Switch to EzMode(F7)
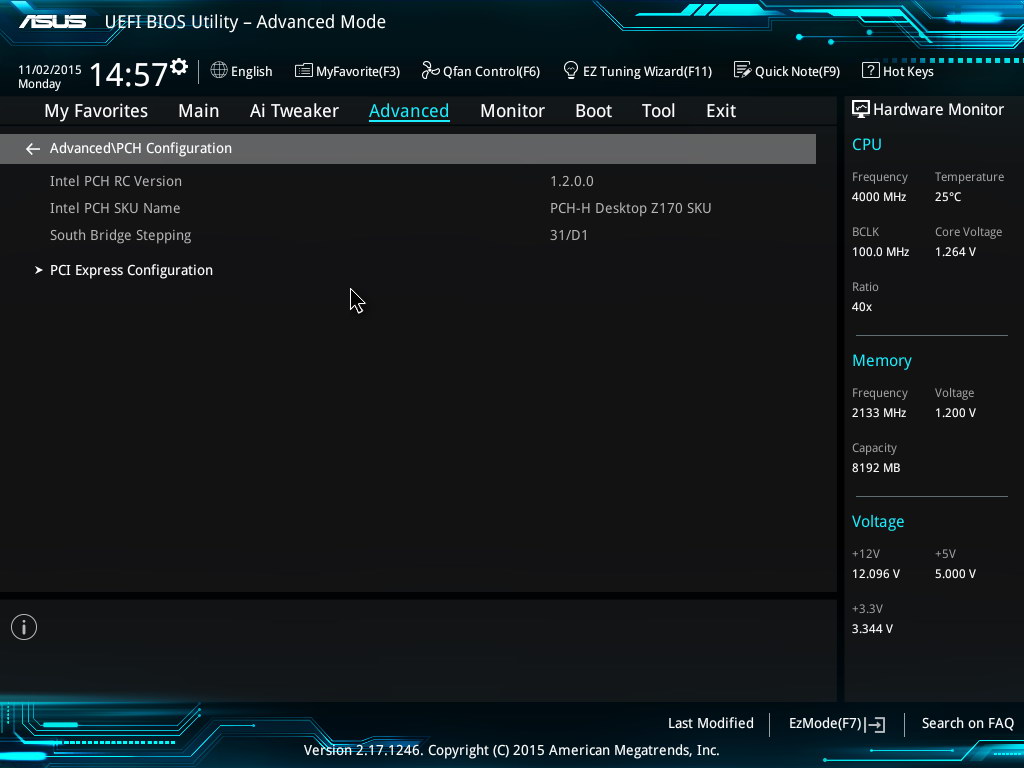Screen dimensions: 1024x768 [x=836, y=723]
